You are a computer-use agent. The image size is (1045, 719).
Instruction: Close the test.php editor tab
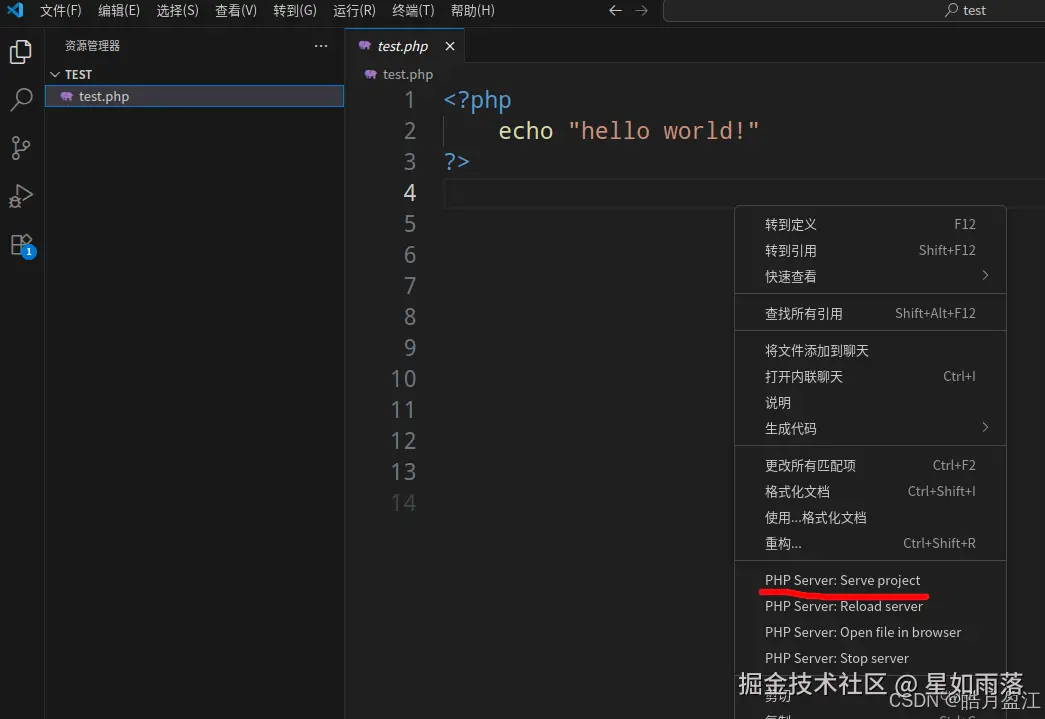[450, 46]
